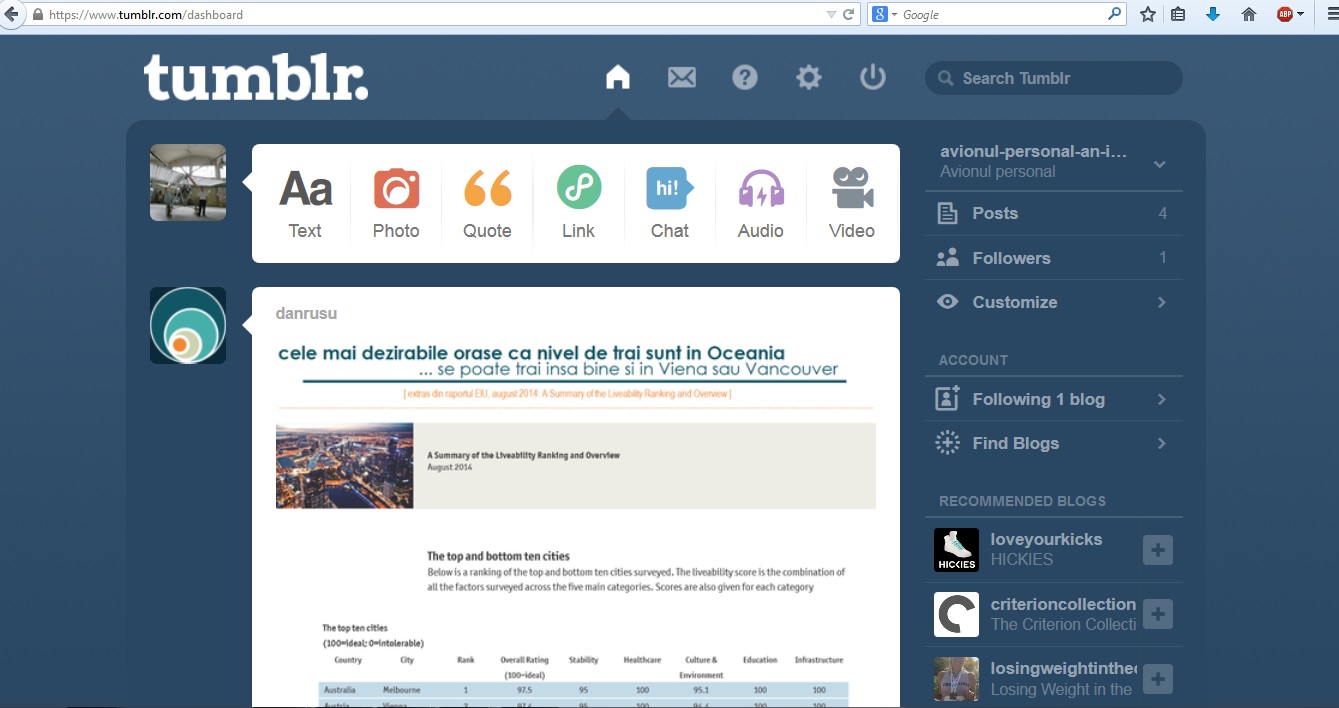
Task: Create a new Text post
Action: tap(305, 203)
